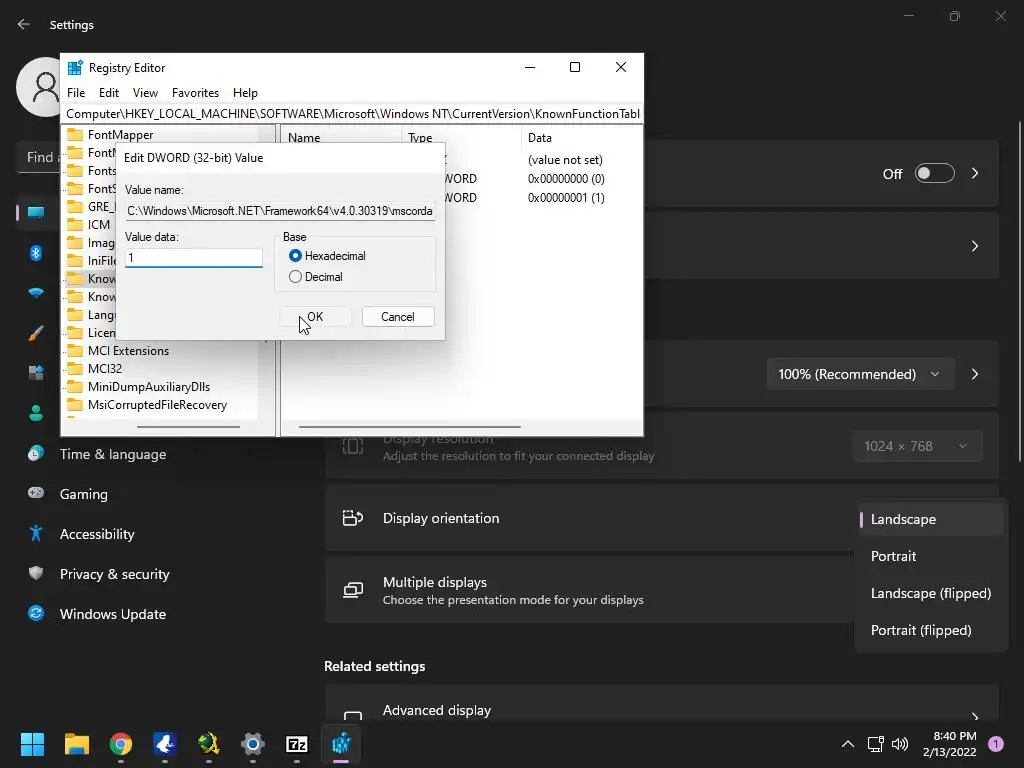Open File Explorer from taskbar
1024x768 pixels.
76,744
